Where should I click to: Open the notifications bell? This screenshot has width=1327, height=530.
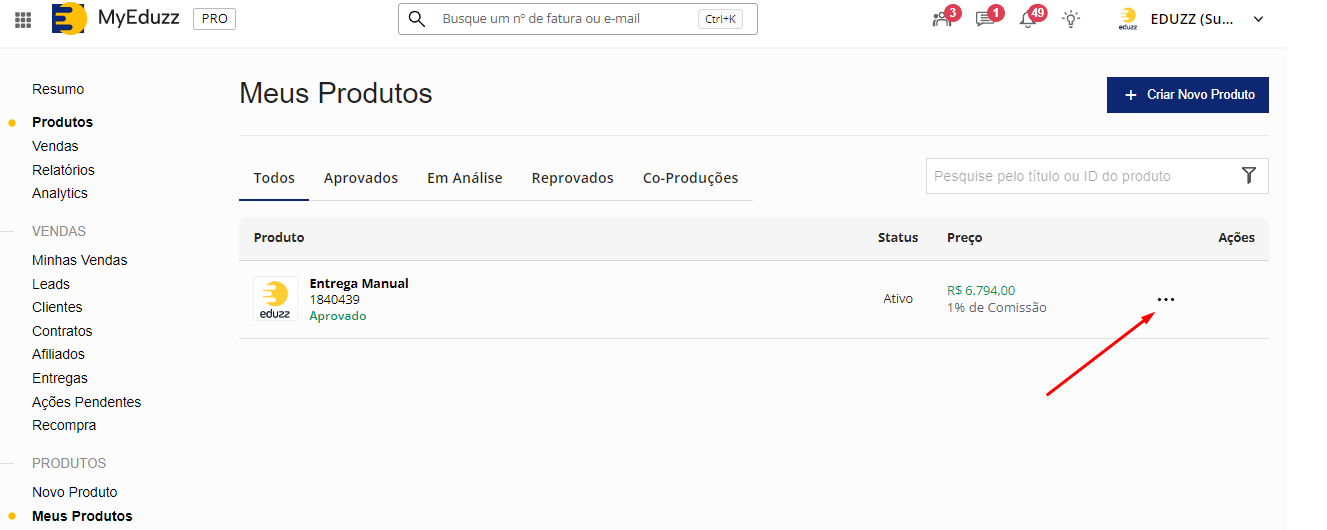point(1028,19)
